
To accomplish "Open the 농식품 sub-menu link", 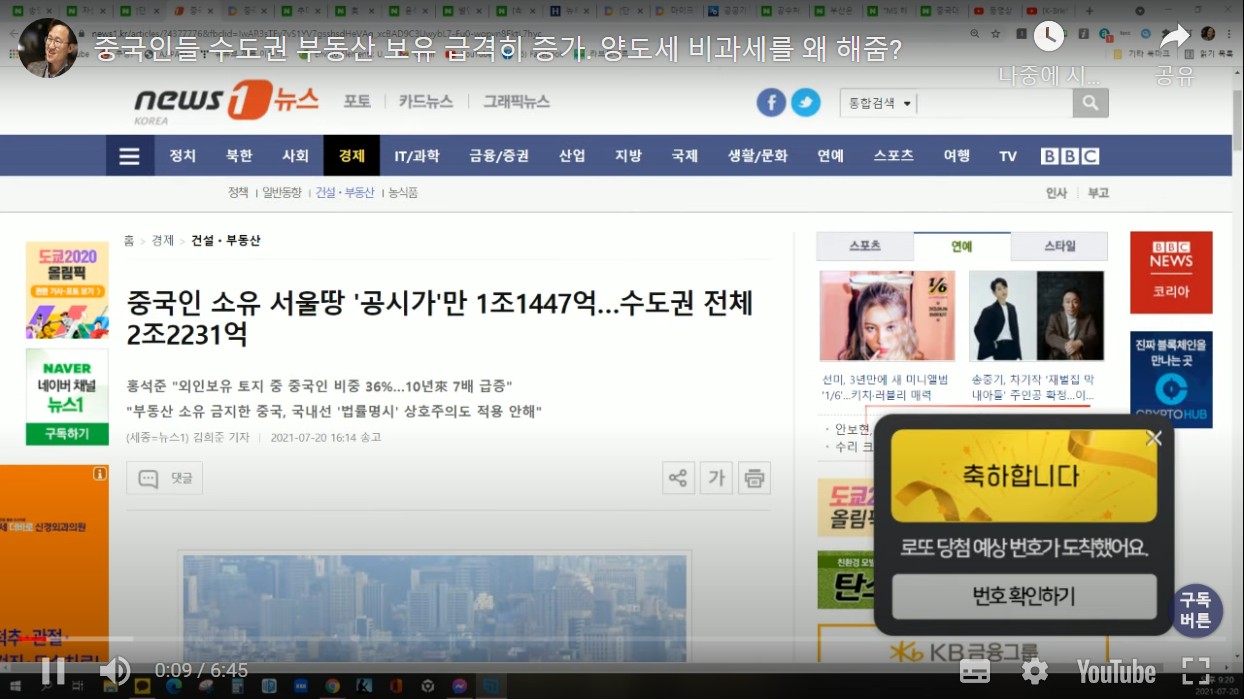I will point(403,193).
